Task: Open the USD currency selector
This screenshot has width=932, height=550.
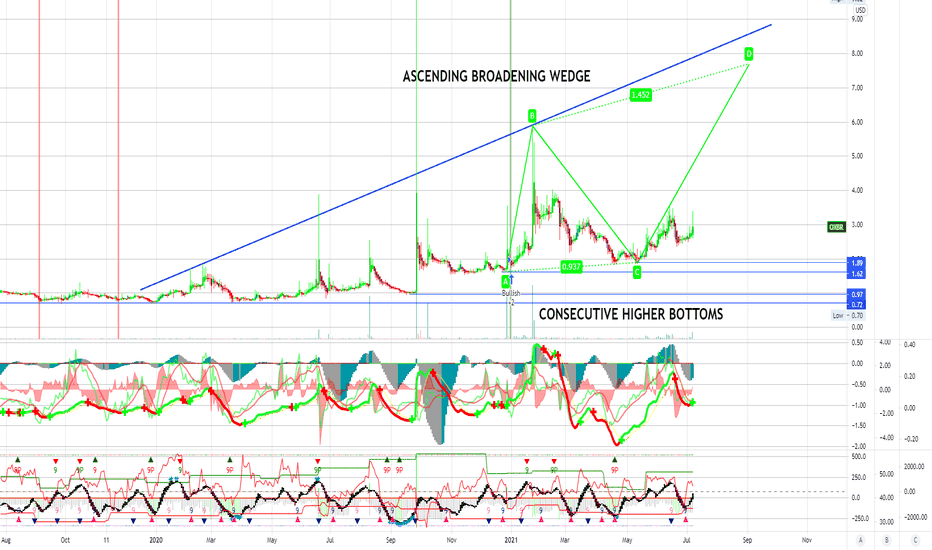Action: tap(860, 10)
